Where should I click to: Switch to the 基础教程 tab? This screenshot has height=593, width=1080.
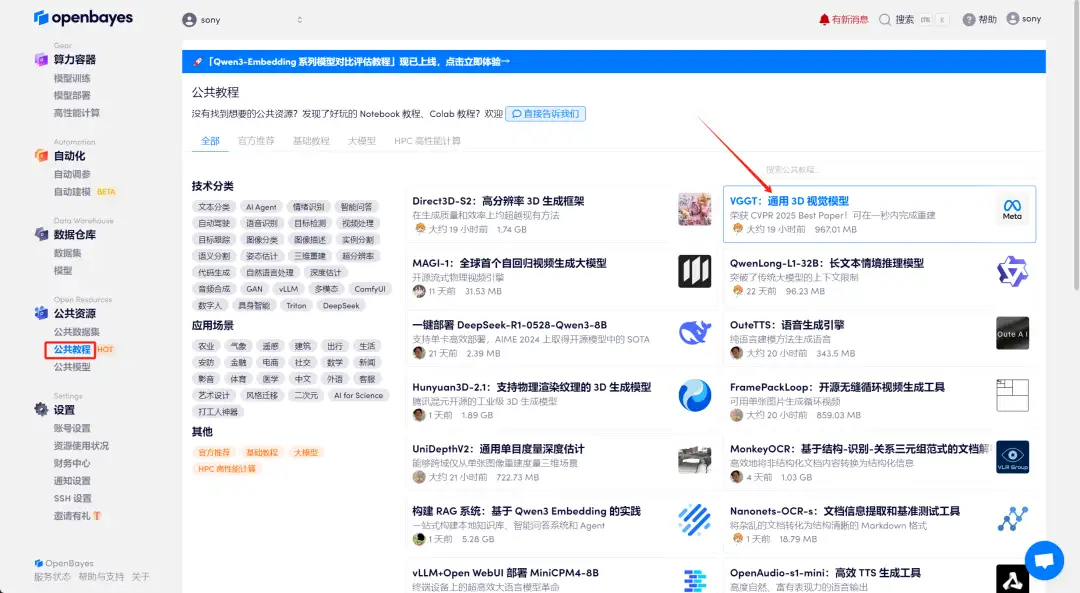click(x=311, y=141)
